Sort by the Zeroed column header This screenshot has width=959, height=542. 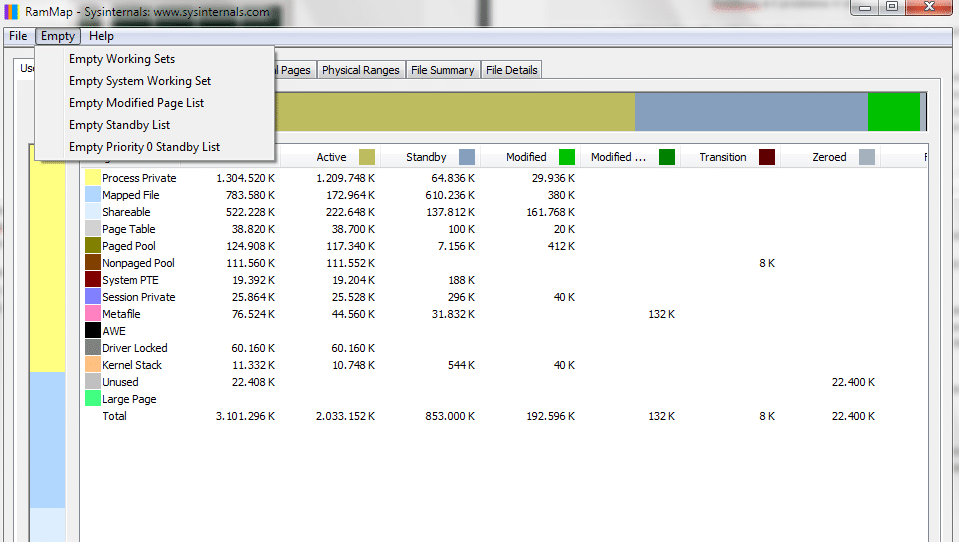click(829, 157)
